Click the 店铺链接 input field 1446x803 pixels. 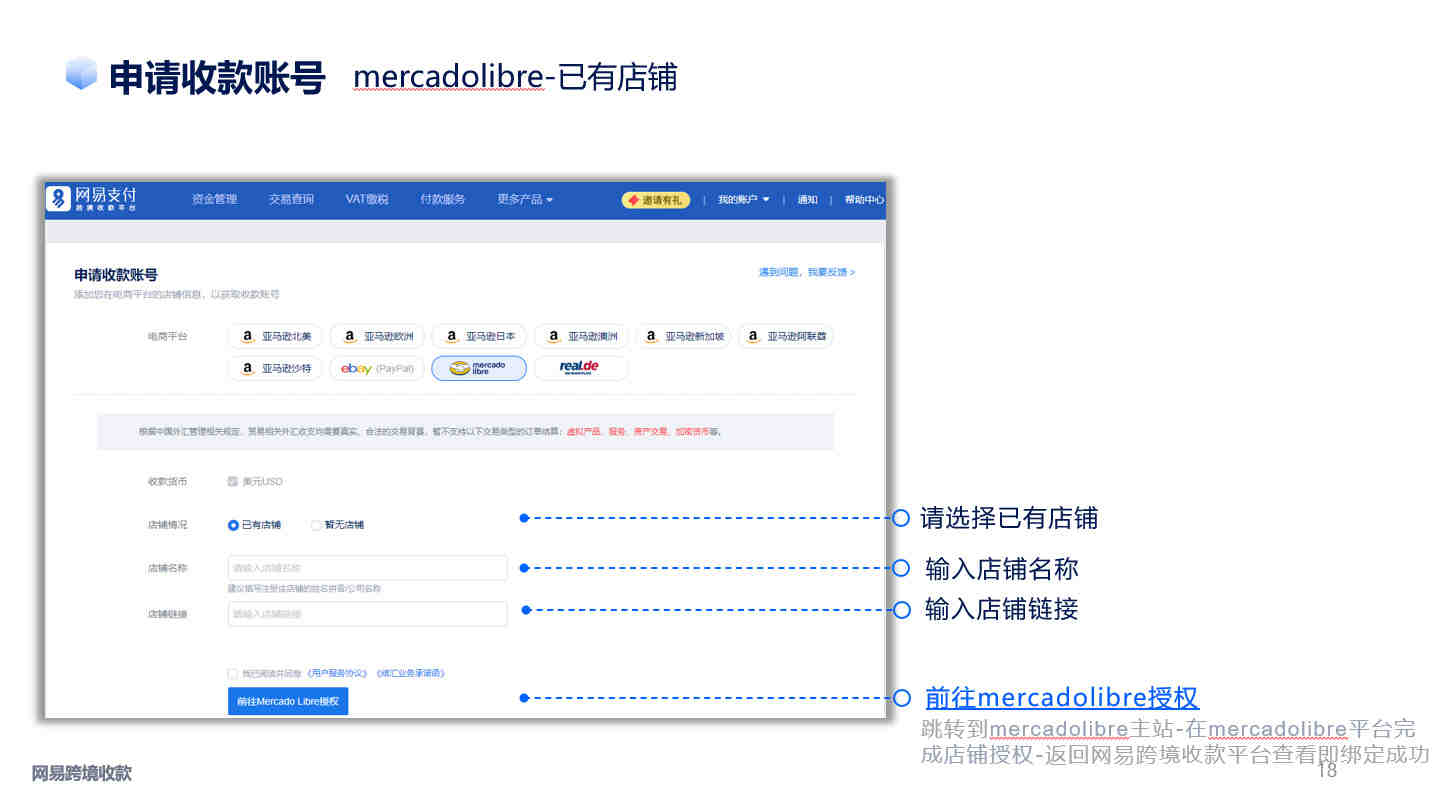pos(367,614)
